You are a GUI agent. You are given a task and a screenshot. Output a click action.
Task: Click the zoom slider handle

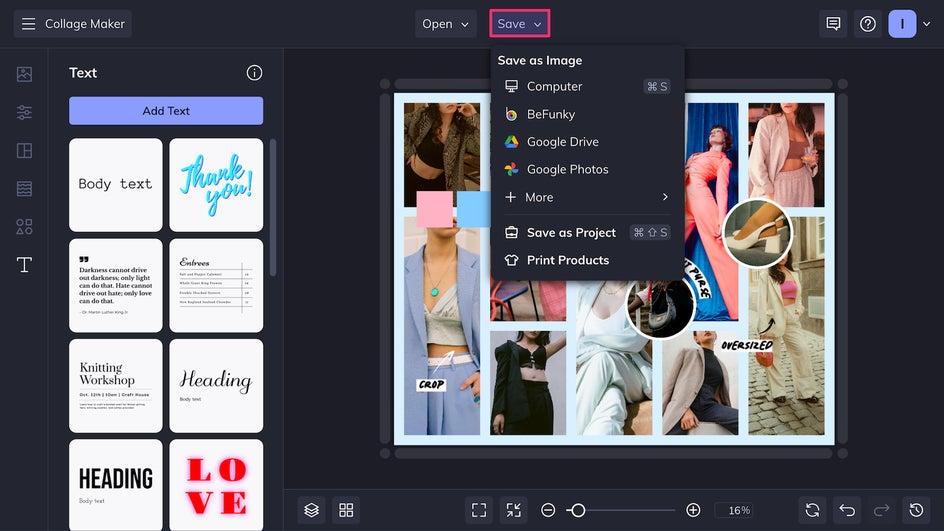578,511
